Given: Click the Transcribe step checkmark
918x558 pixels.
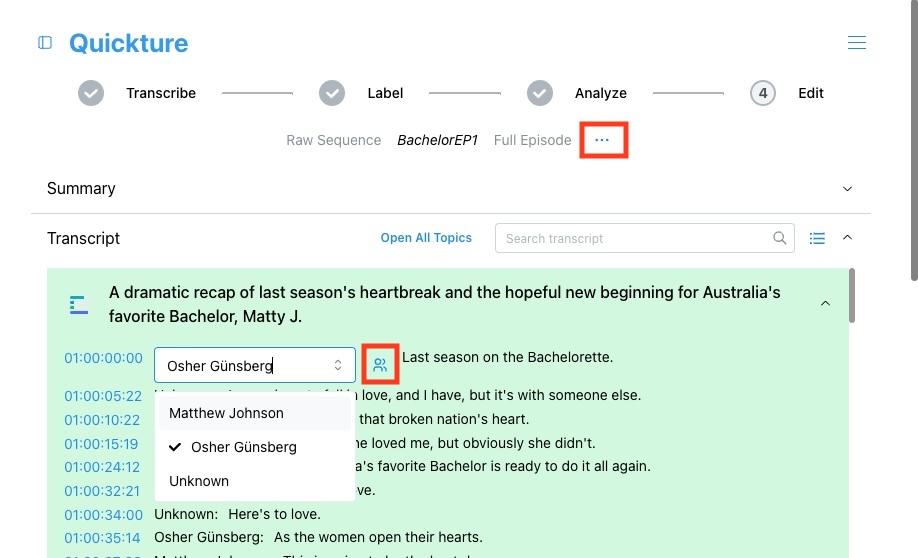Looking at the screenshot, I should pyautogui.click(x=91, y=93).
